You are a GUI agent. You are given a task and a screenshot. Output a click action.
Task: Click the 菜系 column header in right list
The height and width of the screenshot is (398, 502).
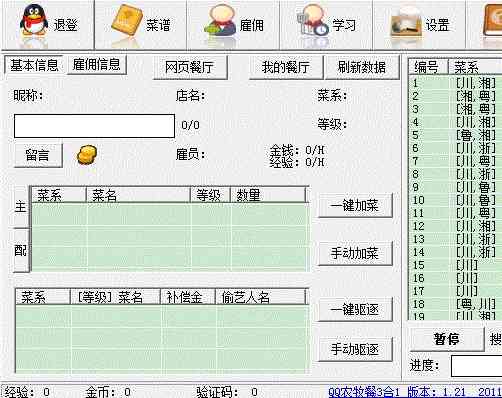click(x=475, y=67)
